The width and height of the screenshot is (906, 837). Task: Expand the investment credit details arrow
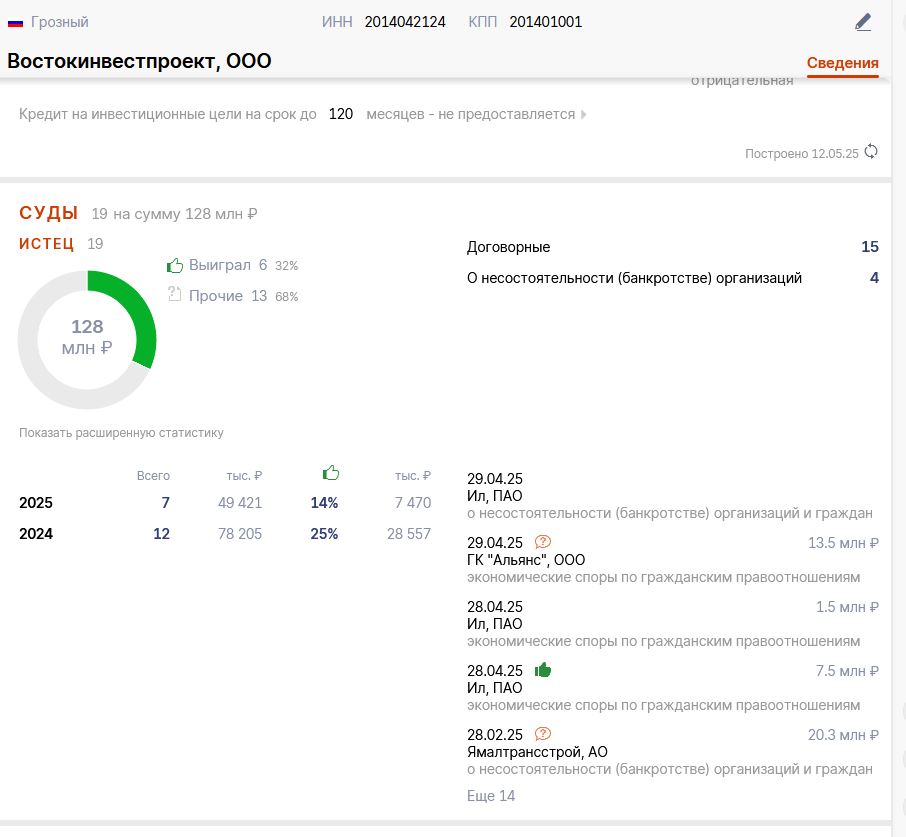coord(584,114)
